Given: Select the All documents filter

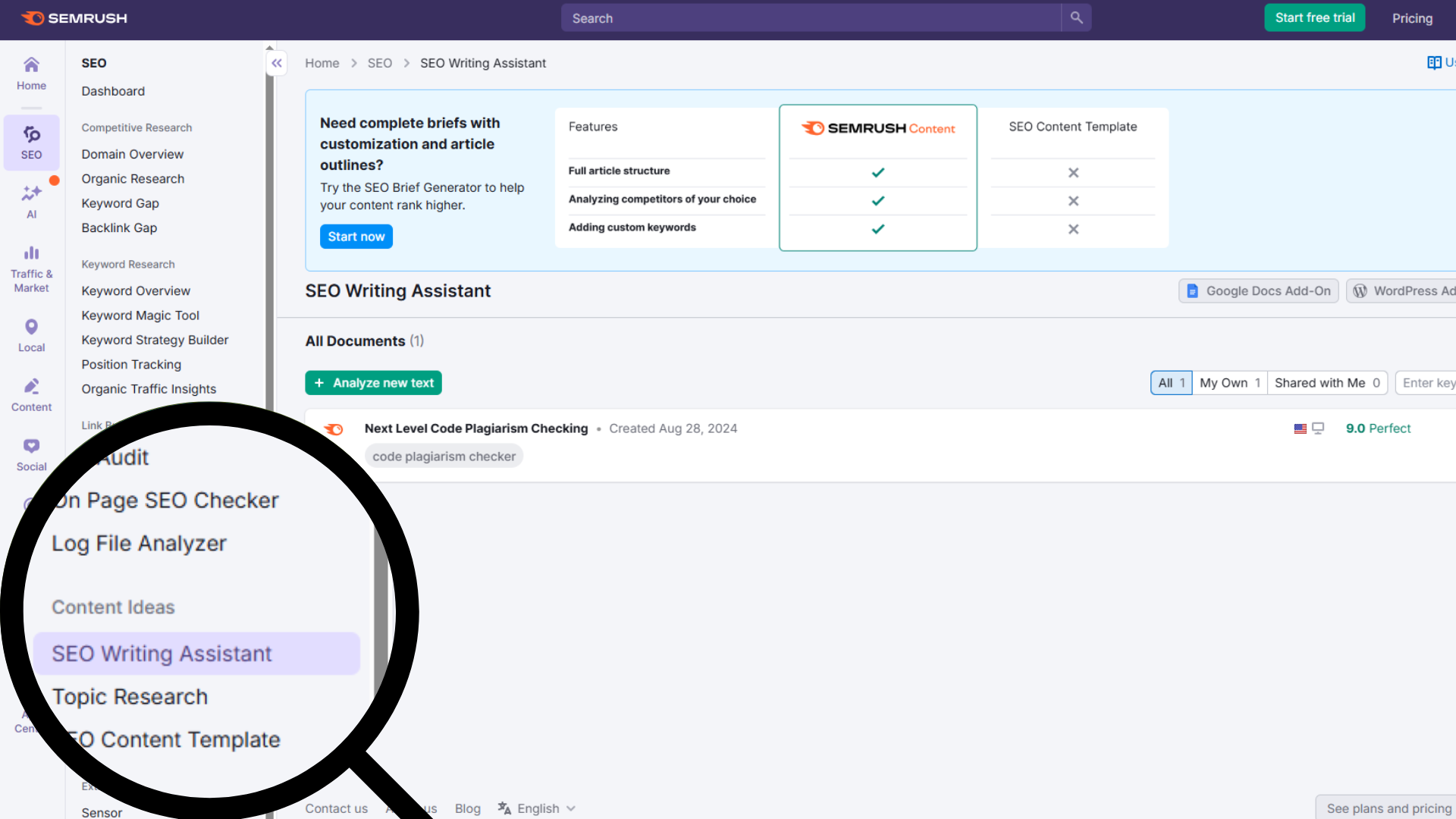Looking at the screenshot, I should point(1171,383).
